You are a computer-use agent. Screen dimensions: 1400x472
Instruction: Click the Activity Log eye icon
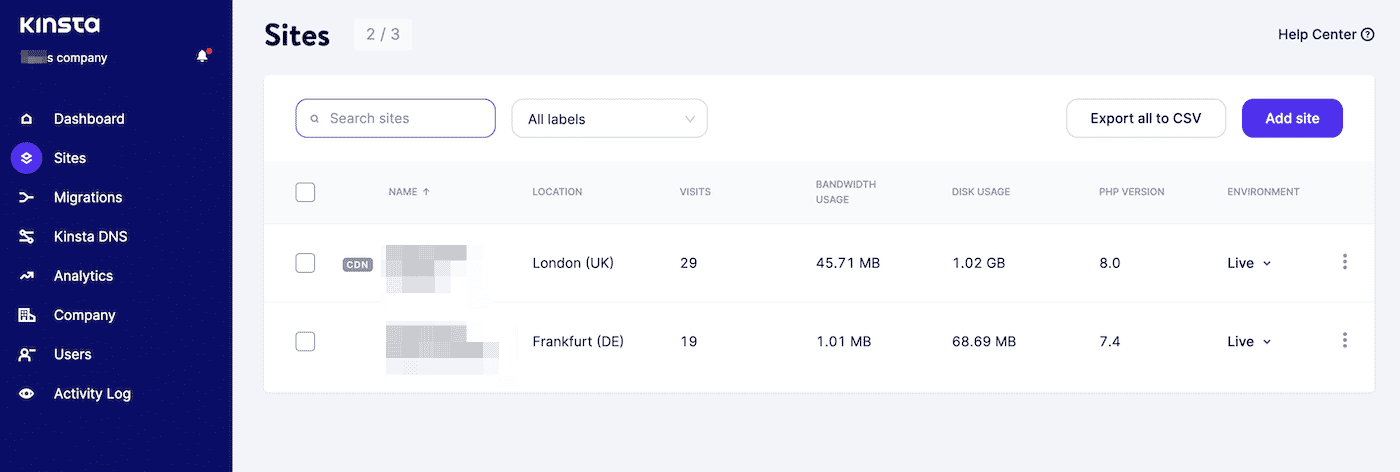coord(27,394)
